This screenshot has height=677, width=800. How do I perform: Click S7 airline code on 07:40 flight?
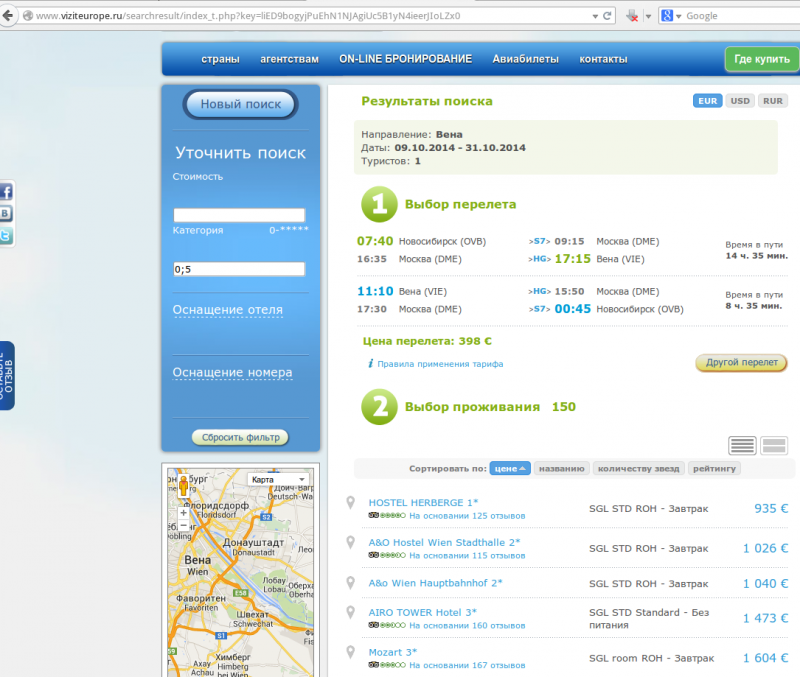click(x=539, y=241)
